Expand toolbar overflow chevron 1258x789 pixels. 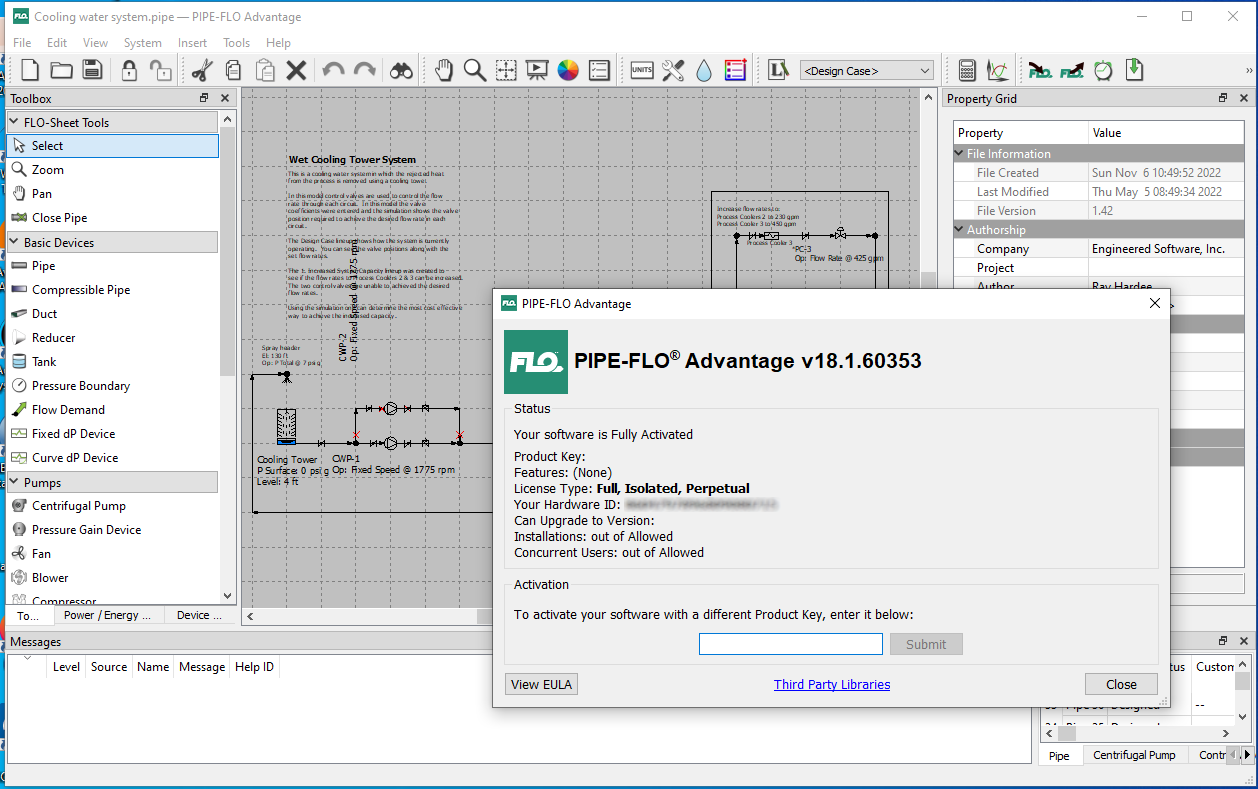coord(1248,71)
